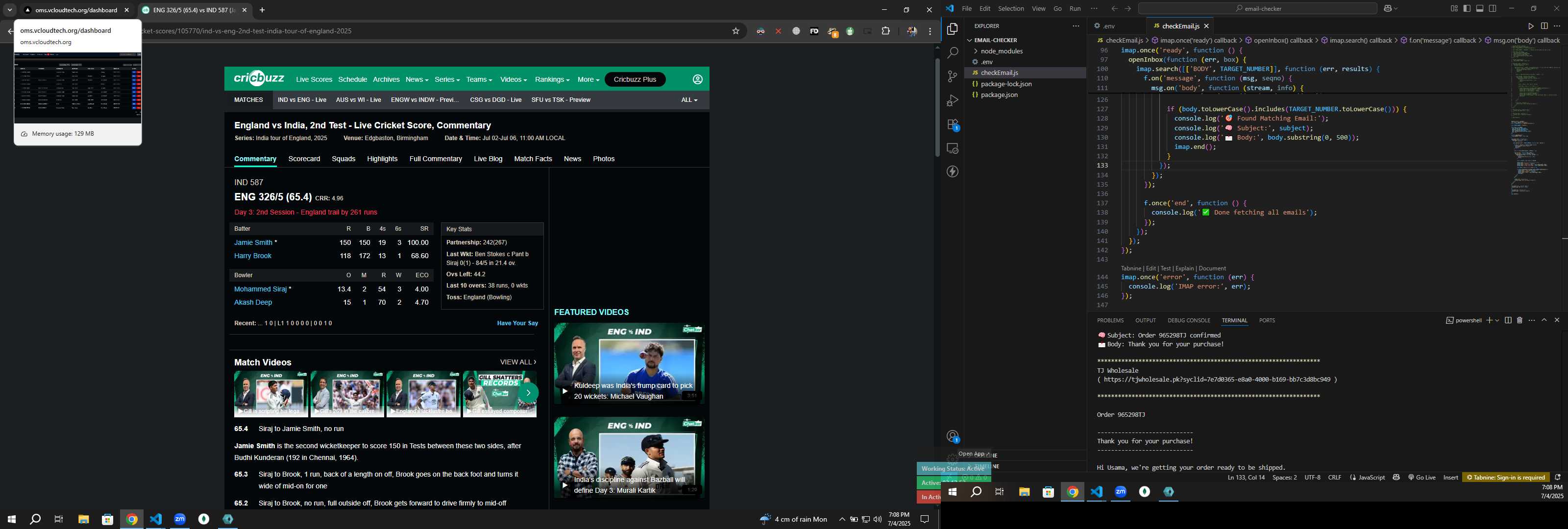Start Go Live server from status bar

tap(1422, 477)
